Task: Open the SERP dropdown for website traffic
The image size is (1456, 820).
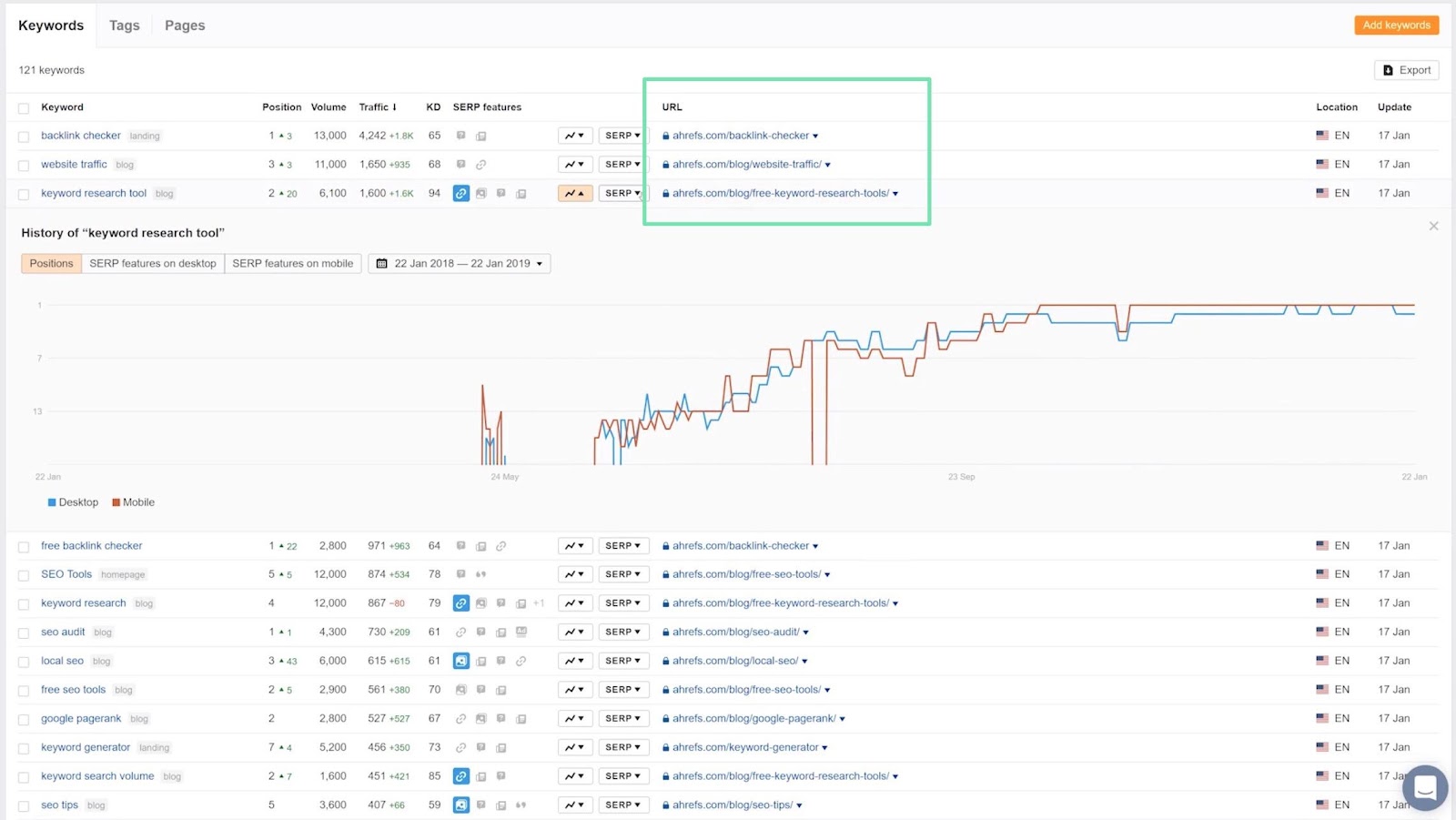Action: [x=622, y=165]
